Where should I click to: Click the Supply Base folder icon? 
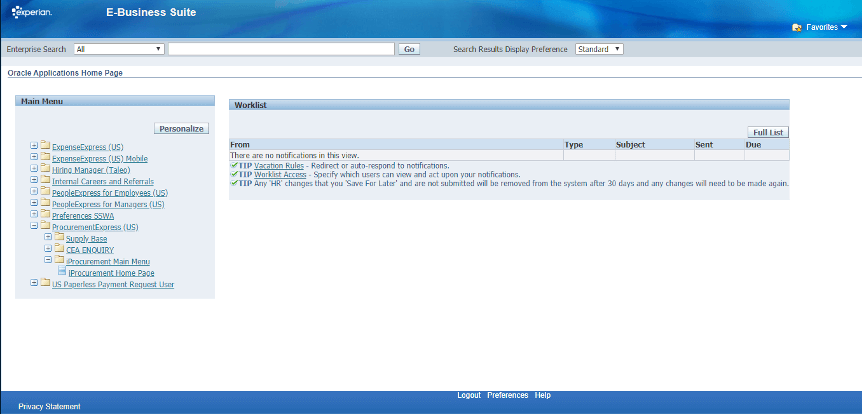click(x=59, y=238)
